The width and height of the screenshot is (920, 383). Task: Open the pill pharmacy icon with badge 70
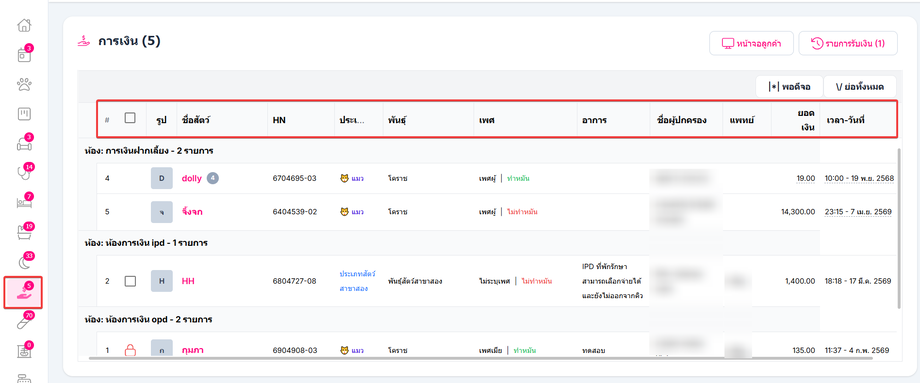pyautogui.click(x=23, y=322)
